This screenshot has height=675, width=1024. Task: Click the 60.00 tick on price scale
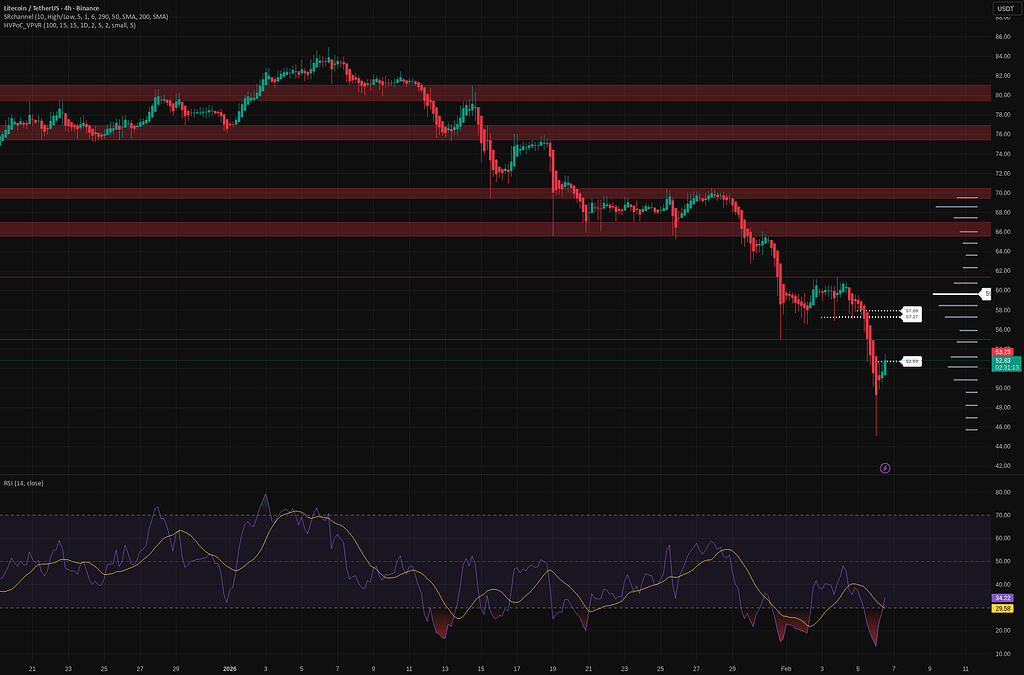click(x=1003, y=290)
